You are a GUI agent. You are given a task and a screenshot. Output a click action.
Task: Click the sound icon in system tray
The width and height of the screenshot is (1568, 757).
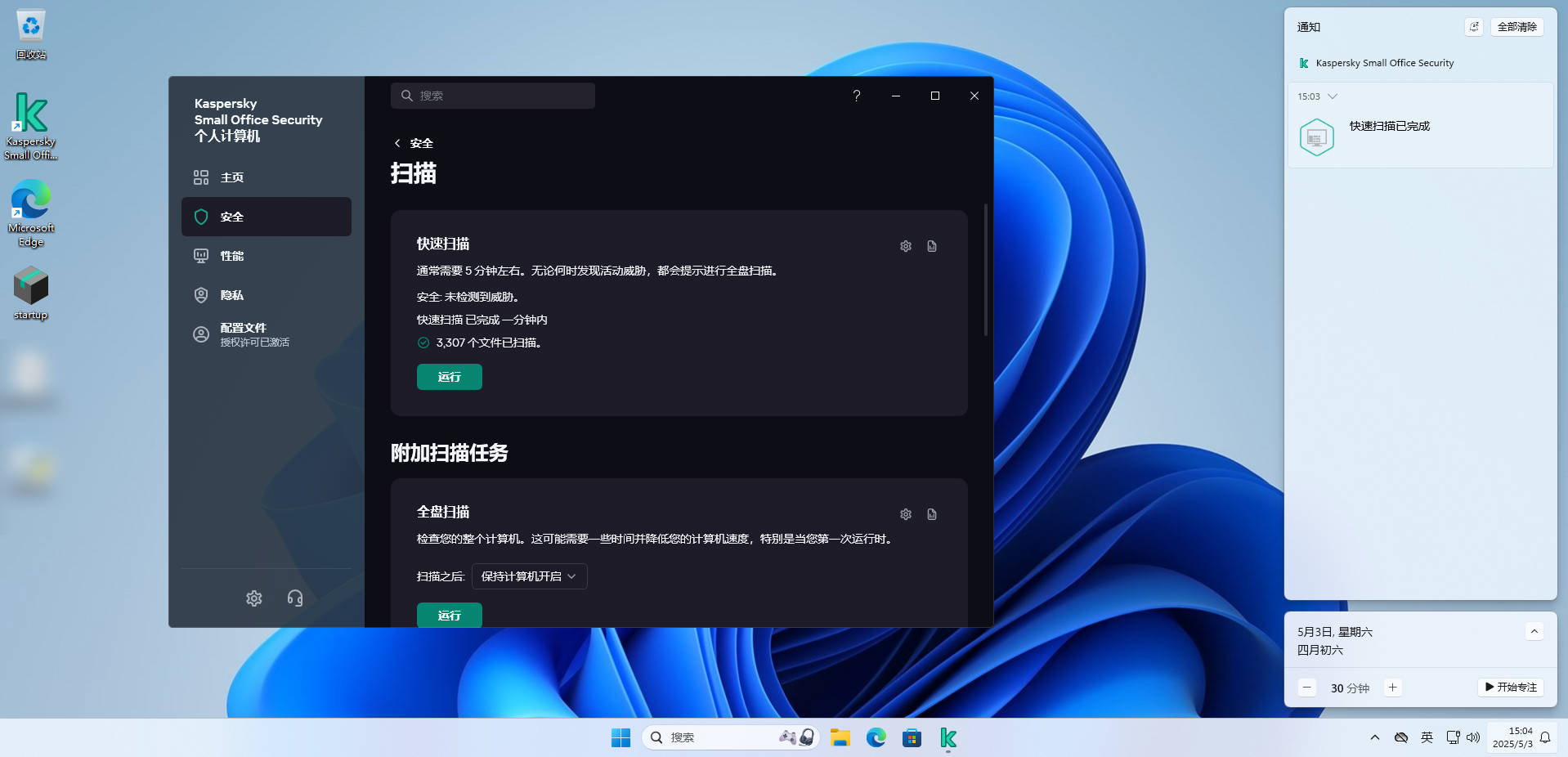[1474, 737]
